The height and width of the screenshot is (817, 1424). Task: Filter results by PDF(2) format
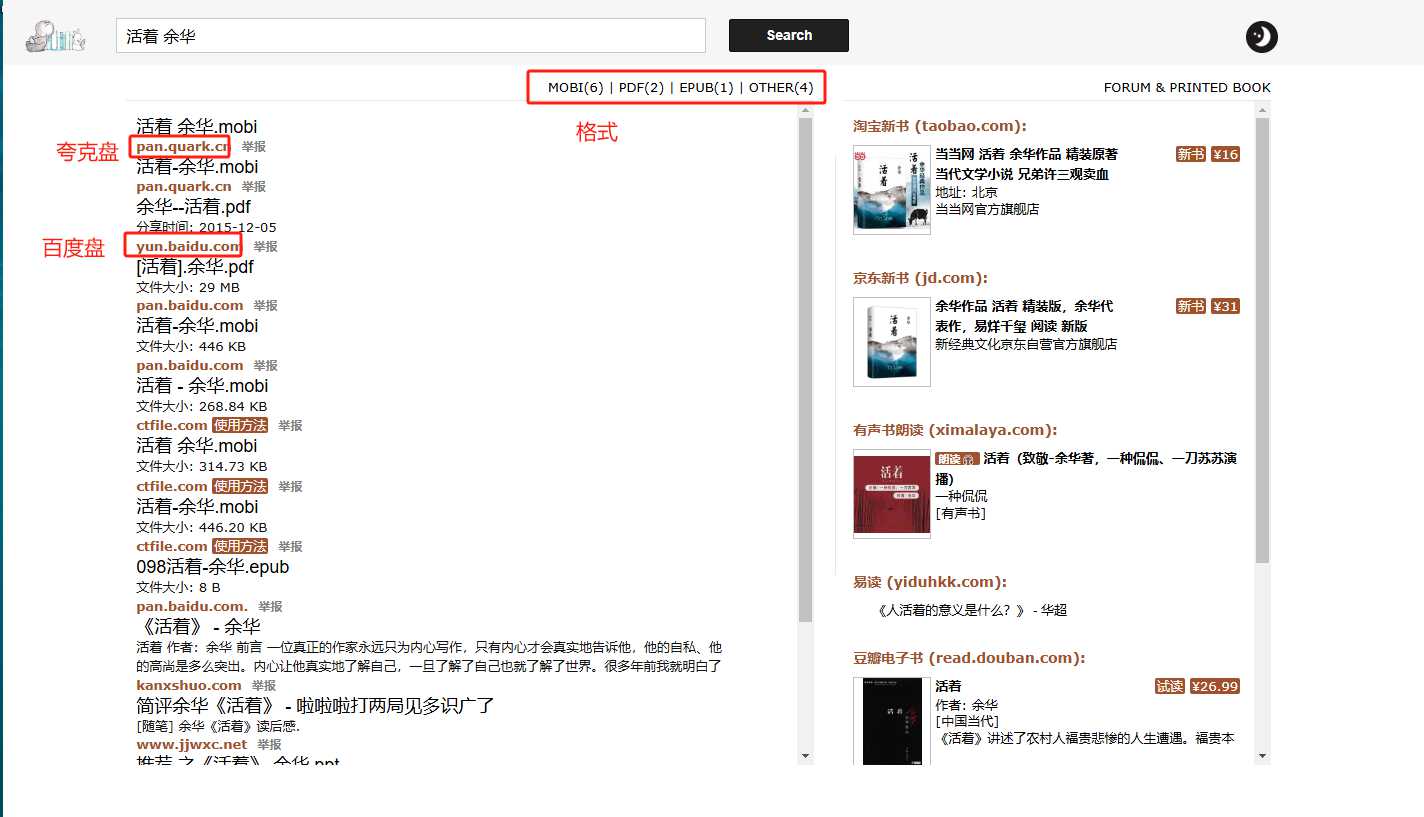pyautogui.click(x=641, y=87)
